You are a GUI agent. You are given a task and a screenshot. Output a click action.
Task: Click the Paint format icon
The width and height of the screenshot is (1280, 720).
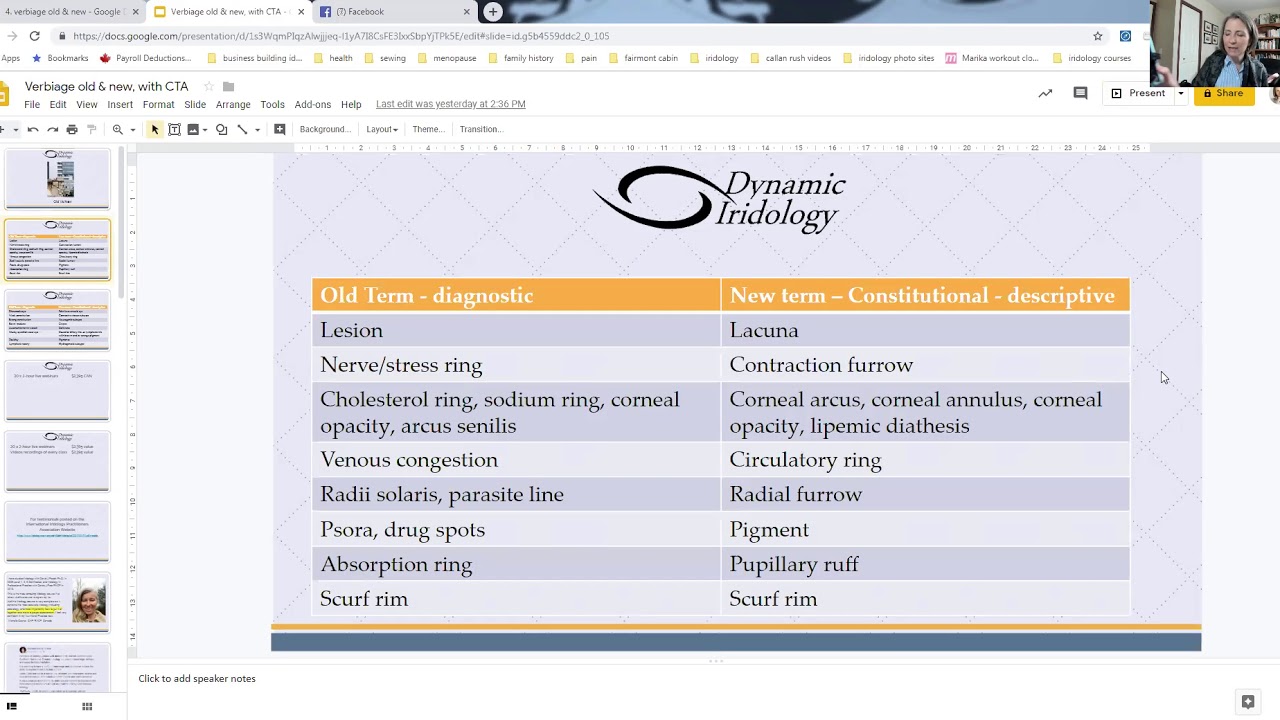point(92,129)
